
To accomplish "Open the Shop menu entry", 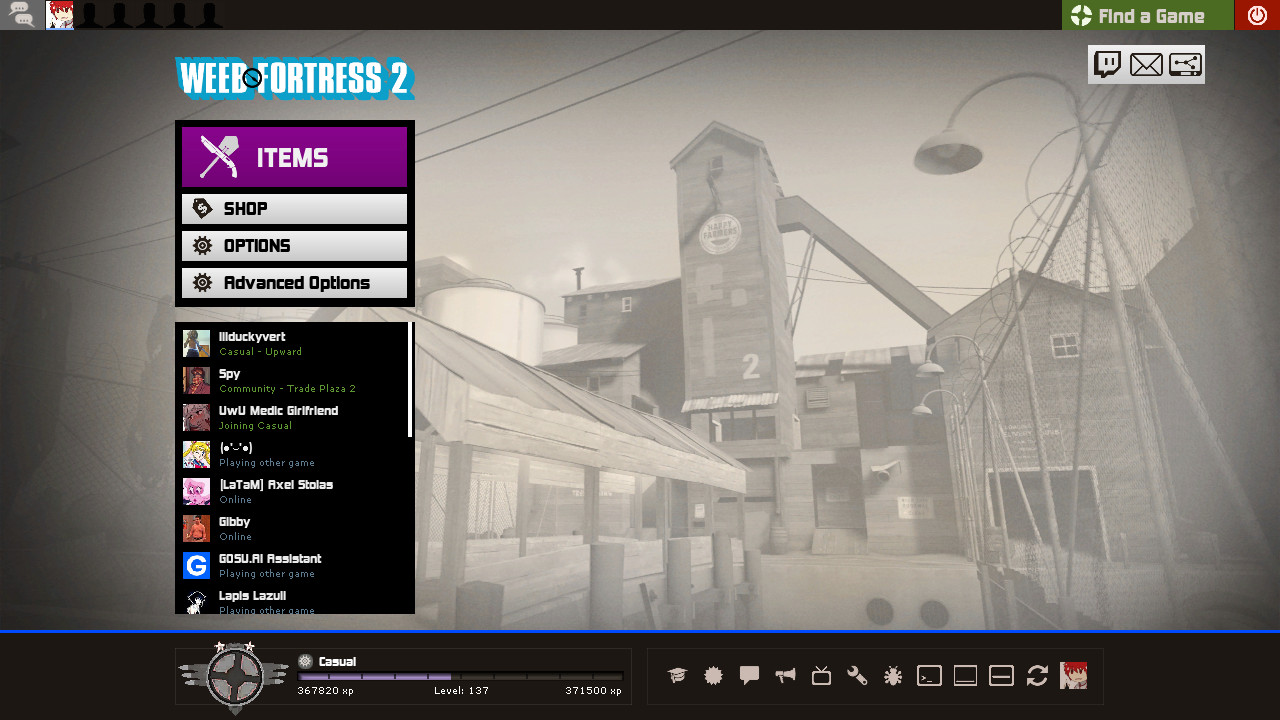I will [x=294, y=208].
